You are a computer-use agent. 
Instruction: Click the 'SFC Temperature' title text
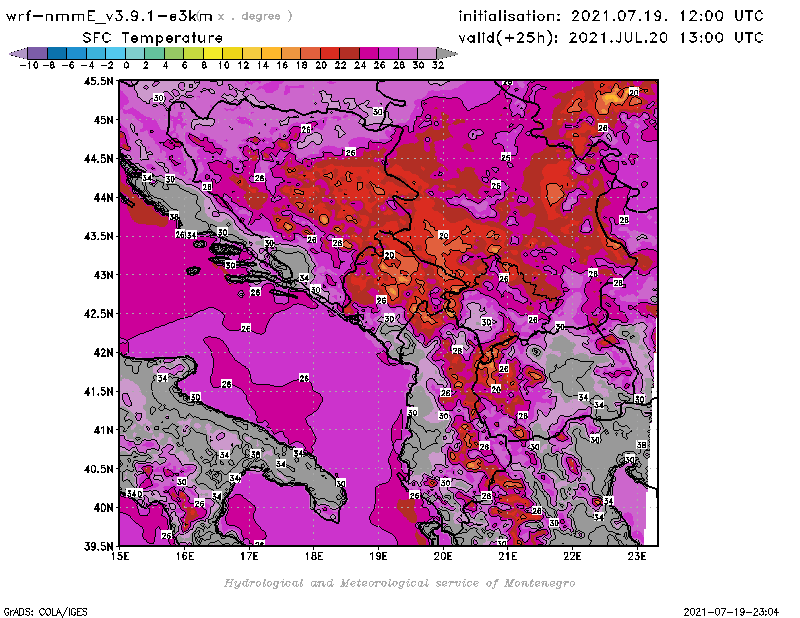[x=153, y=38]
